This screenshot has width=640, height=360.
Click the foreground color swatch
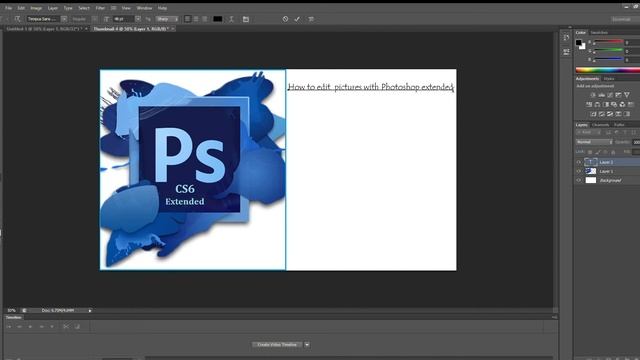[578, 42]
